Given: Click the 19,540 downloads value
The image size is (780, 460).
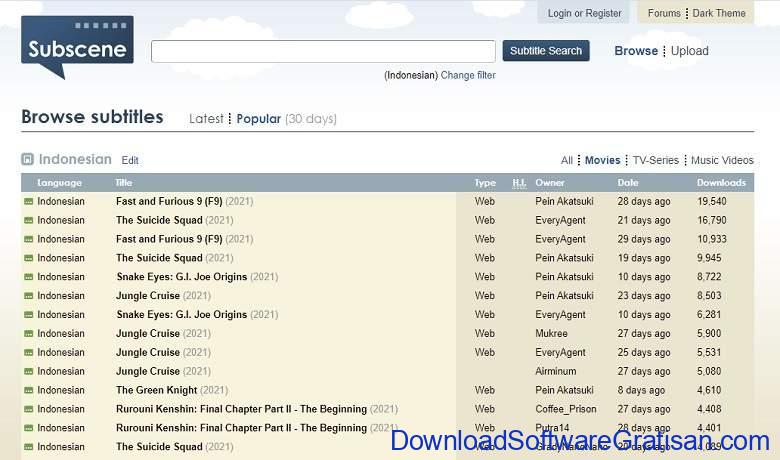Looking at the screenshot, I should coord(712,201).
